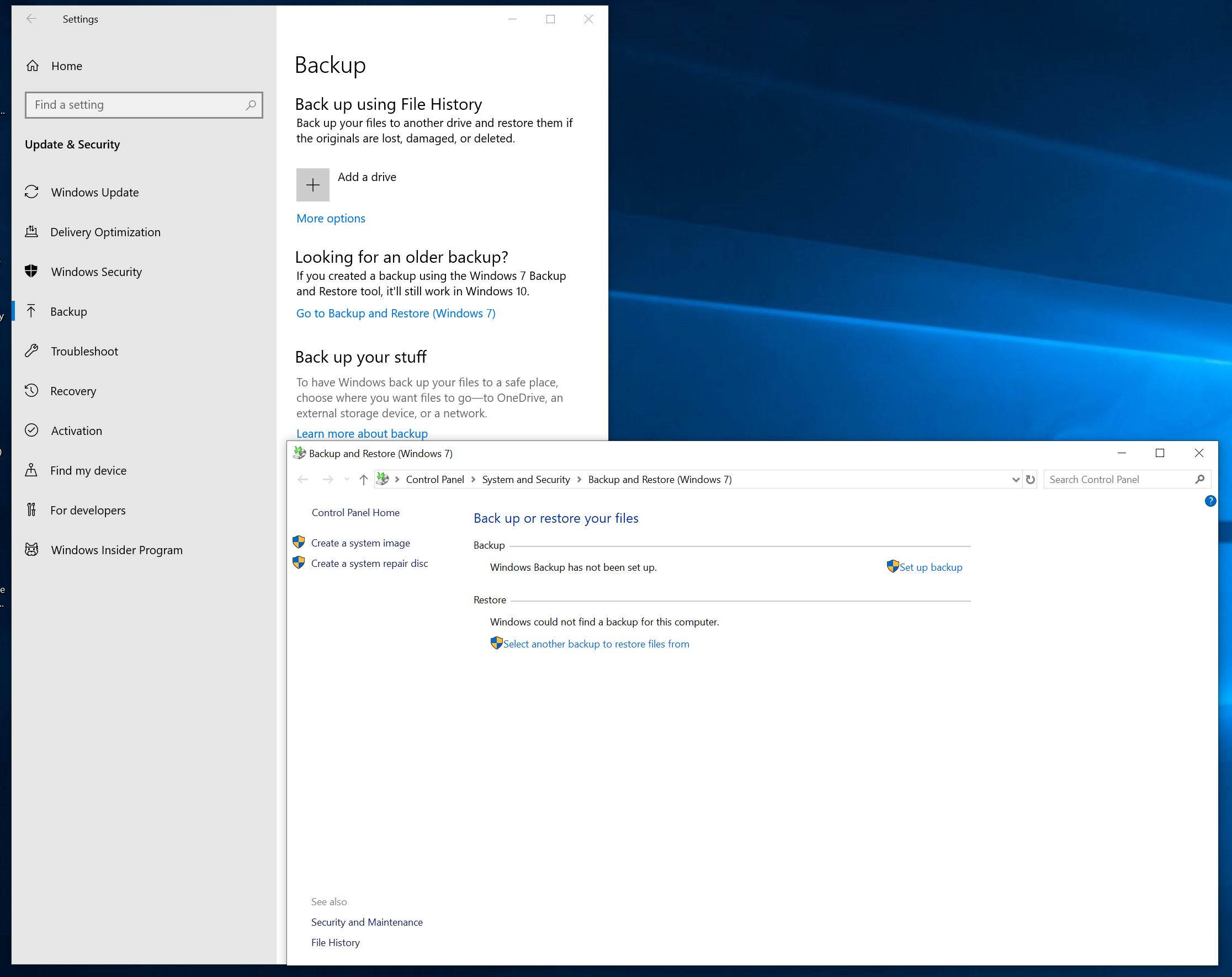Viewport: 1232px width, 977px height.
Task: Click the System and Security breadcrumb
Action: coord(525,479)
